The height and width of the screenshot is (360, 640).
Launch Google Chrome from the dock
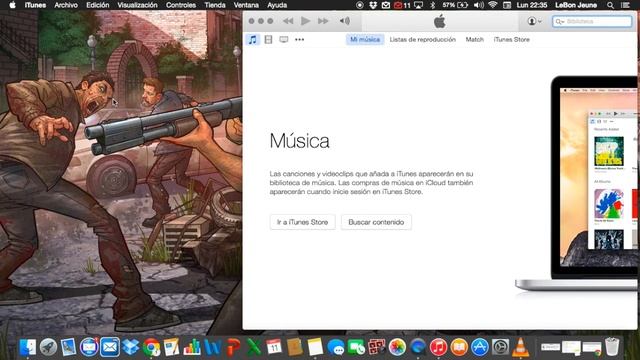[x=151, y=347]
